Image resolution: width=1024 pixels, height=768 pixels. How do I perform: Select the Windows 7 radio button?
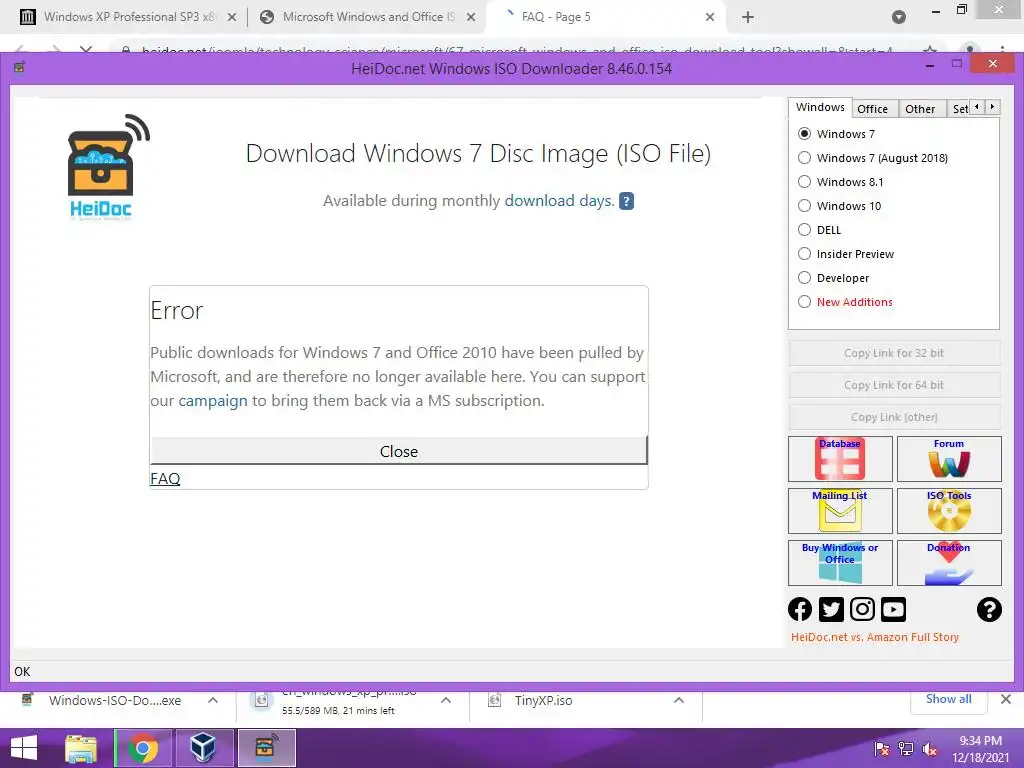coord(804,134)
